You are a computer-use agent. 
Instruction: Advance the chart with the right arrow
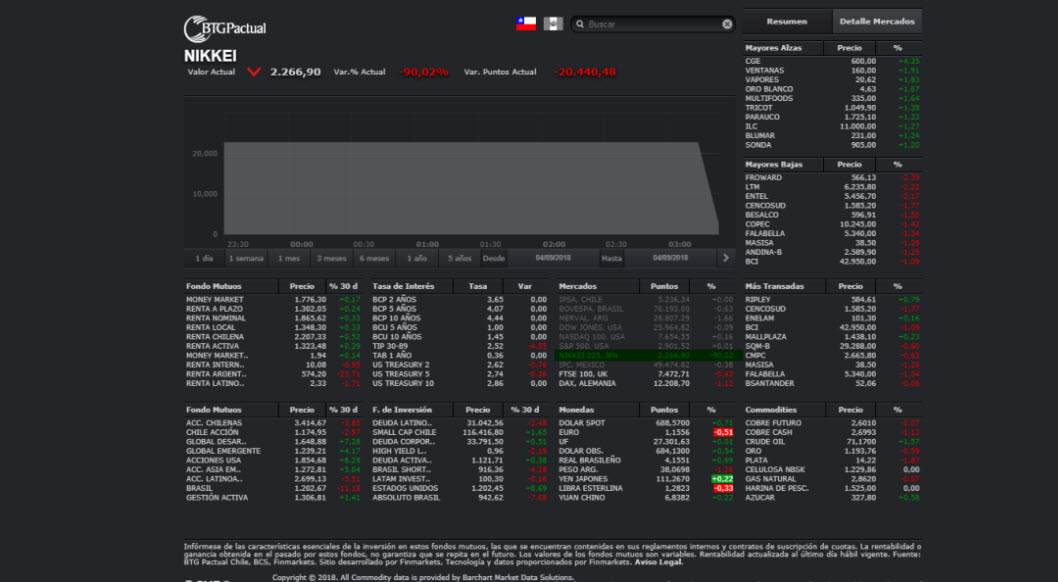(x=725, y=258)
